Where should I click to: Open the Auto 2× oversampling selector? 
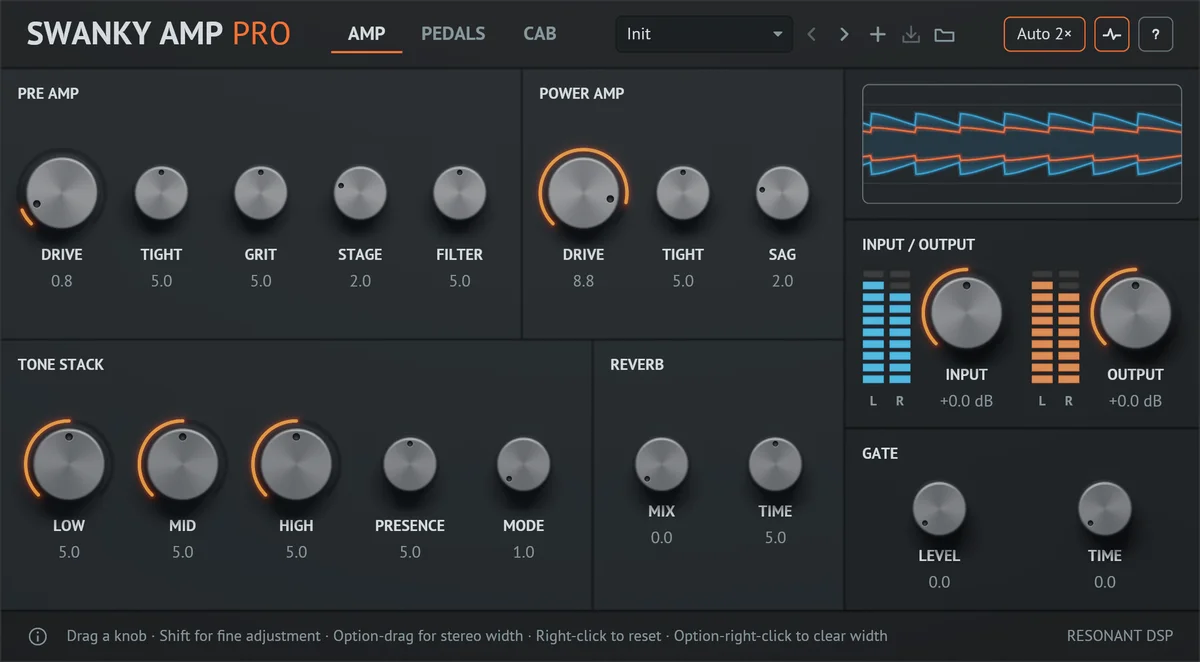1044,34
